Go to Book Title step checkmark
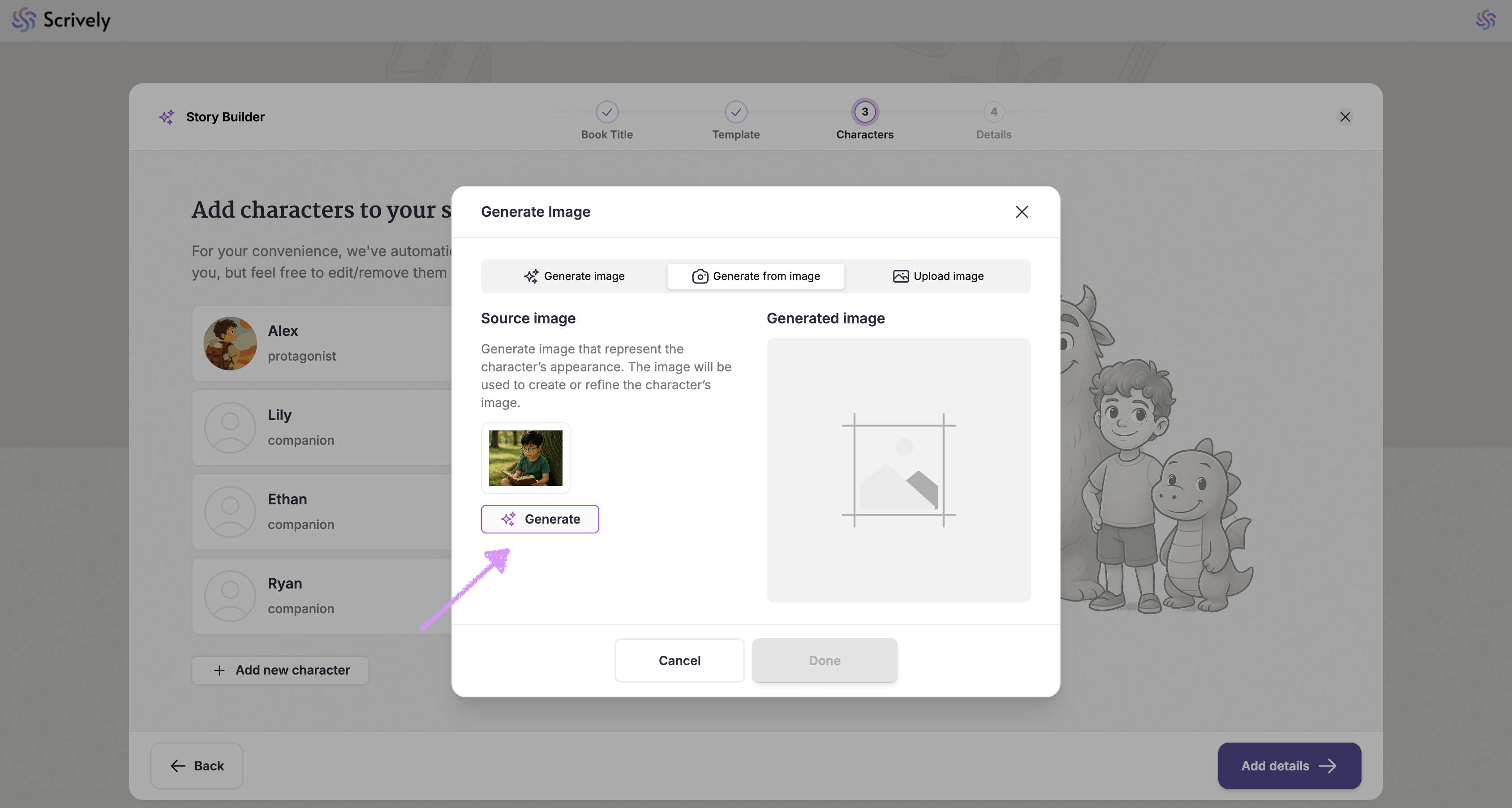Screen dimensions: 1512x808 coord(607,112)
